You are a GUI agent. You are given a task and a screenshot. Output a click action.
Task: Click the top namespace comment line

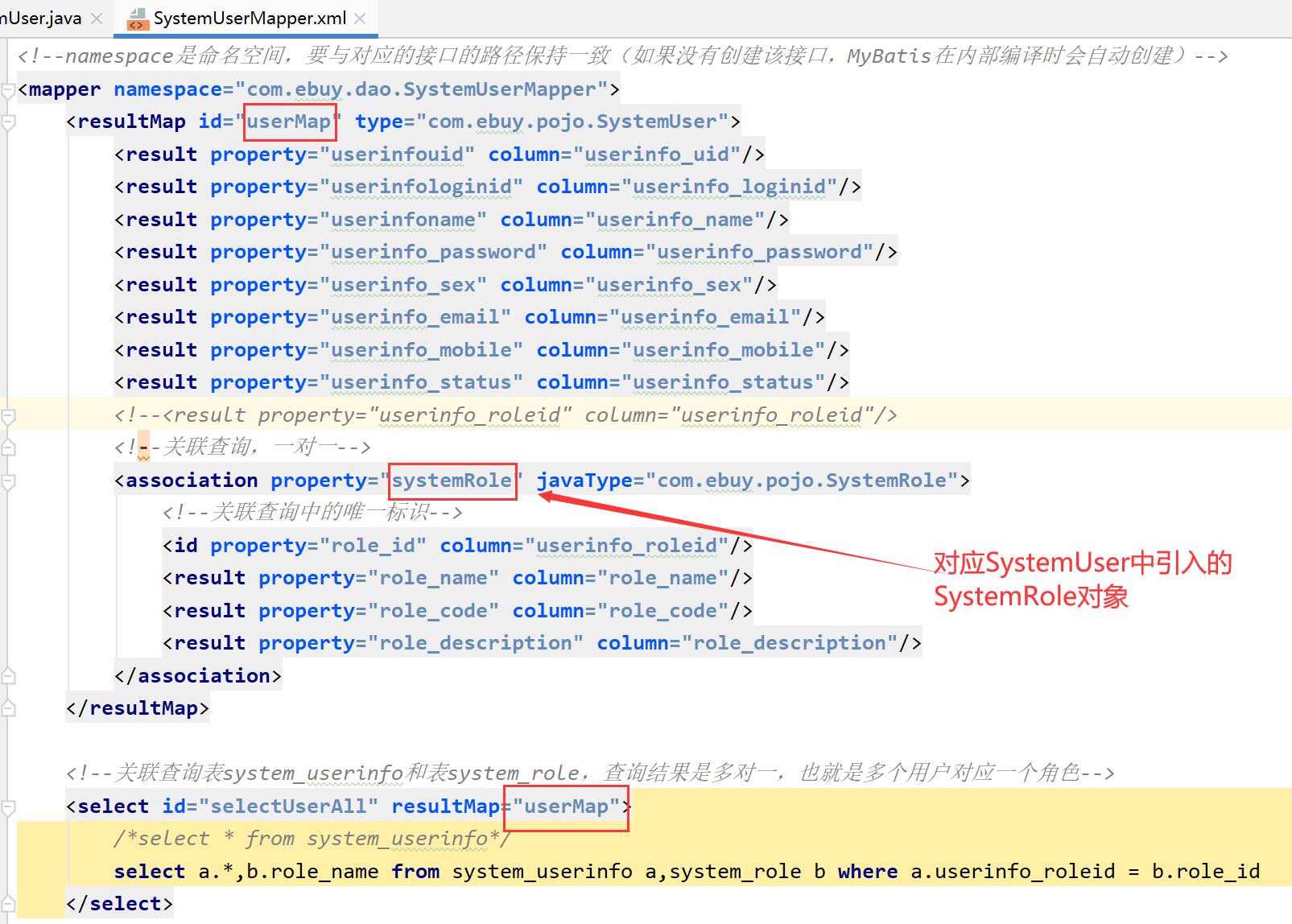point(622,56)
